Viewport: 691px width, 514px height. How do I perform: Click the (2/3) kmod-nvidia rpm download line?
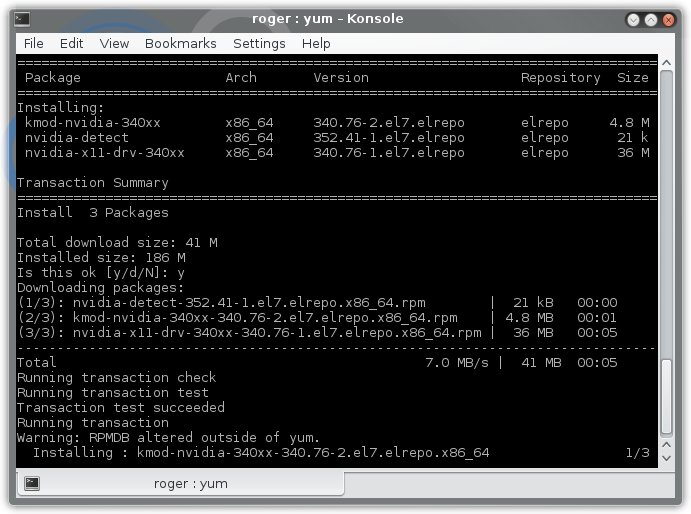click(x=317, y=318)
